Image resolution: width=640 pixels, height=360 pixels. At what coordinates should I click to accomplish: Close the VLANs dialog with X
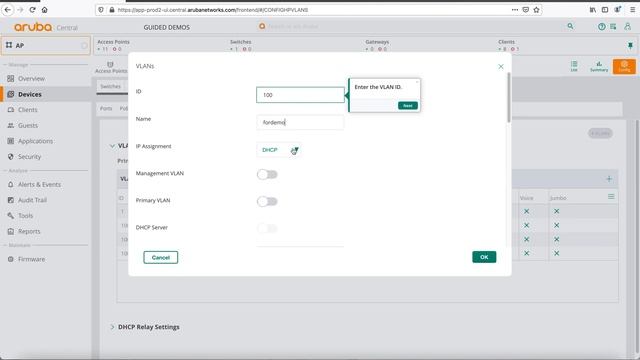point(501,67)
